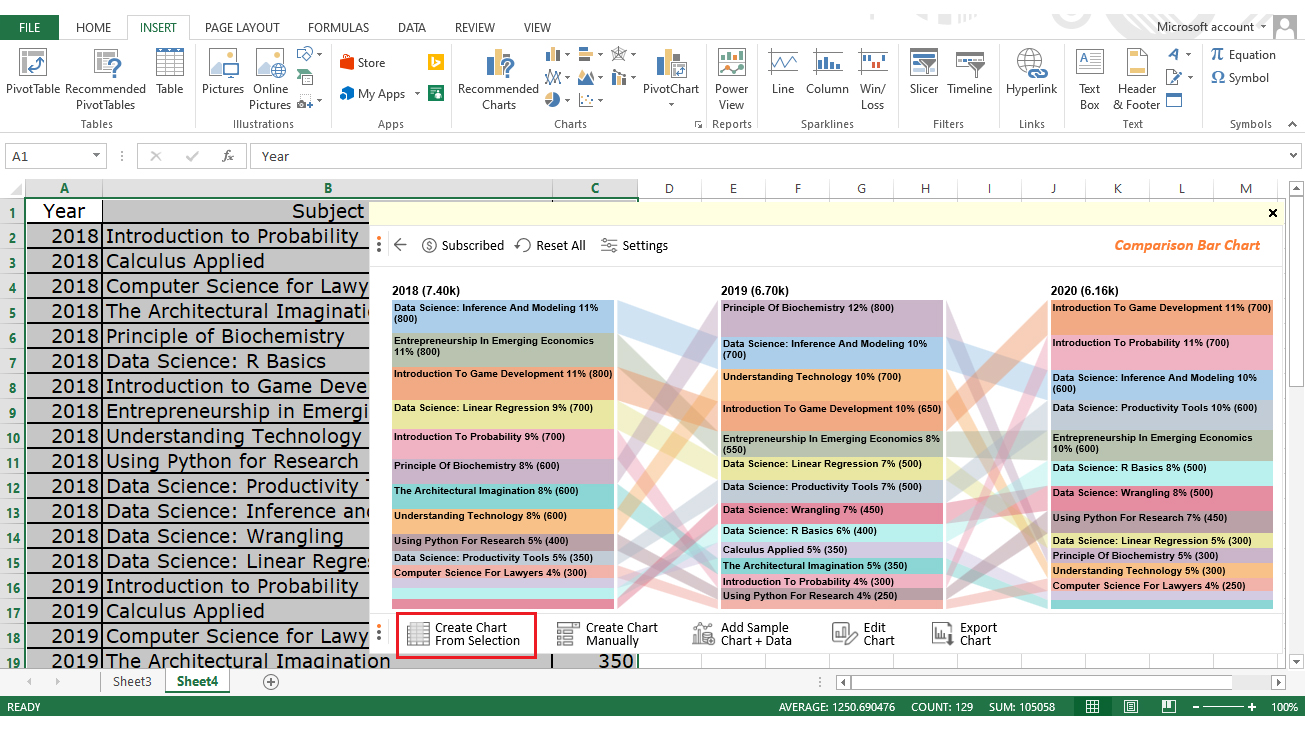
Task: Open Recommended PivotTables
Action: tap(105, 78)
